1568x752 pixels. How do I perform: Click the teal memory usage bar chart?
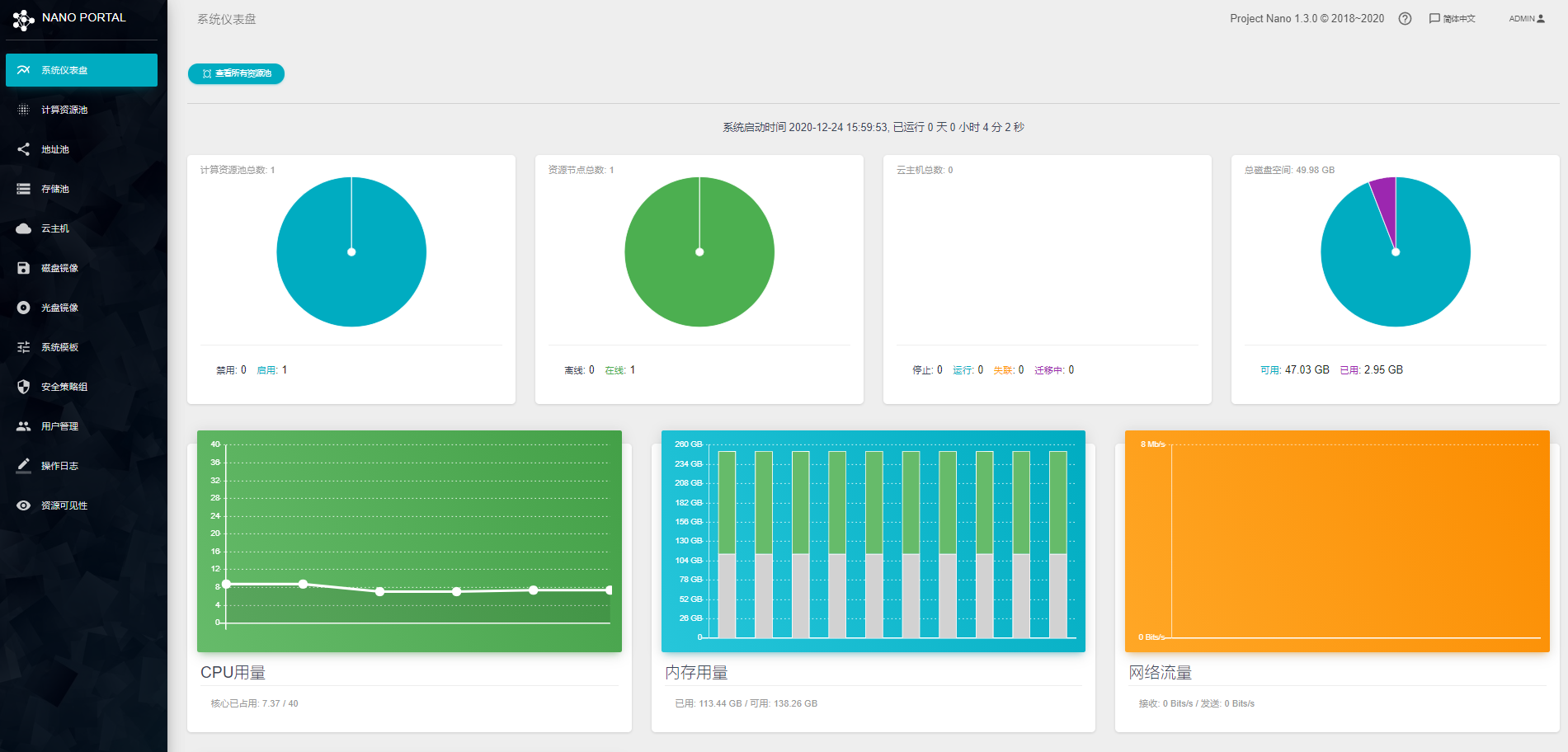[x=873, y=541]
